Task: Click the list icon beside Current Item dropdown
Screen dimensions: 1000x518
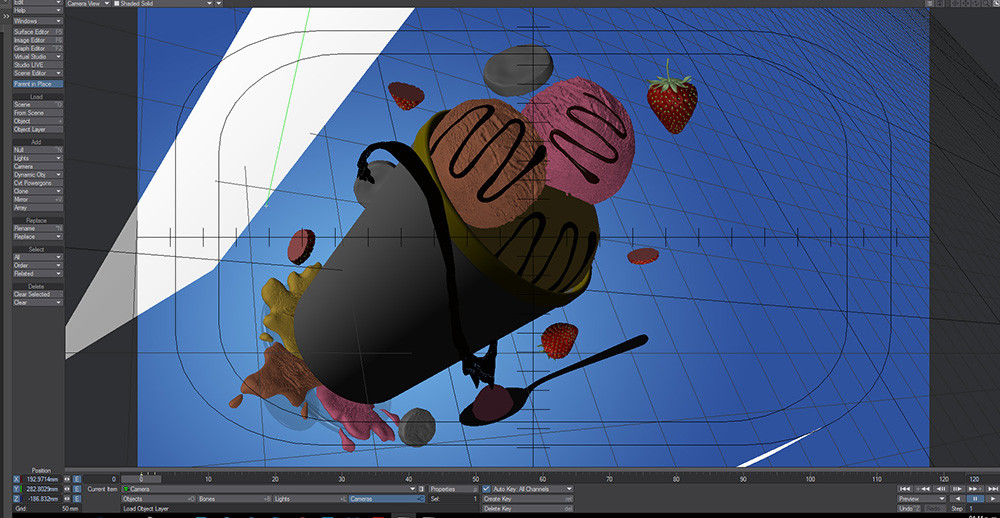Action: 422,489
